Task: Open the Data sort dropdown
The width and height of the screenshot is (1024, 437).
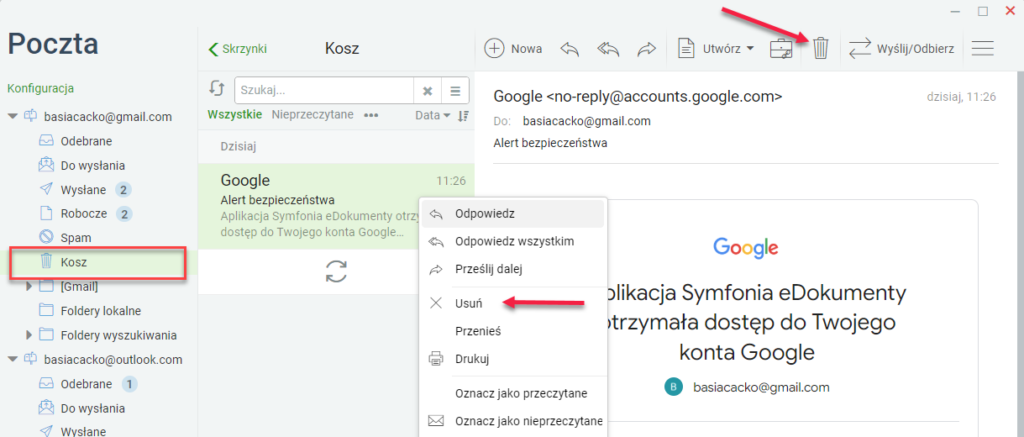Action: point(433,115)
